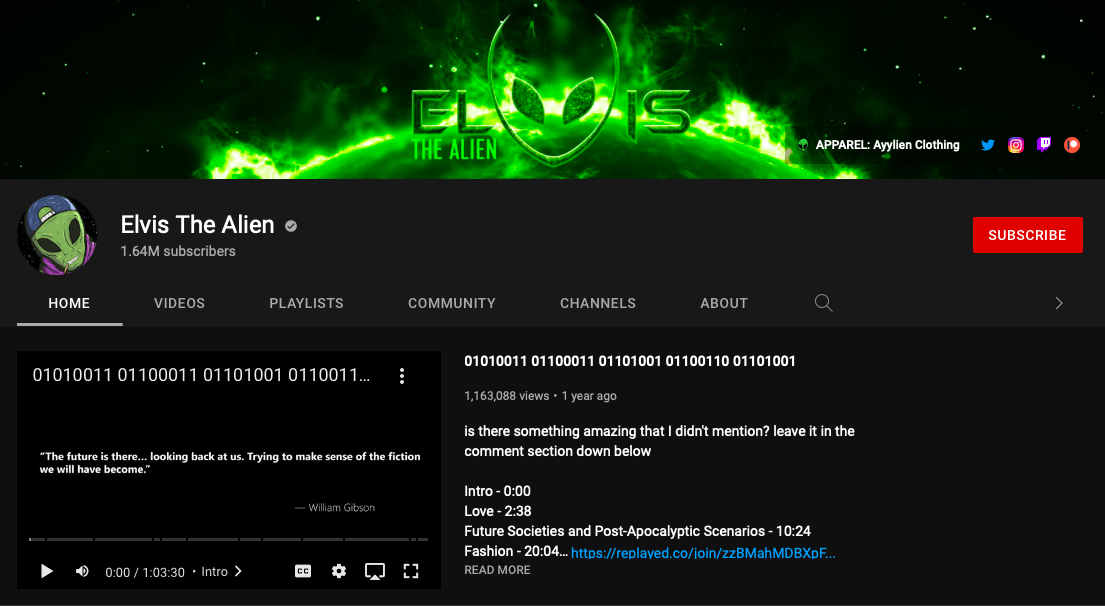Click the Elvis The Alien channel avatar

coord(57,235)
